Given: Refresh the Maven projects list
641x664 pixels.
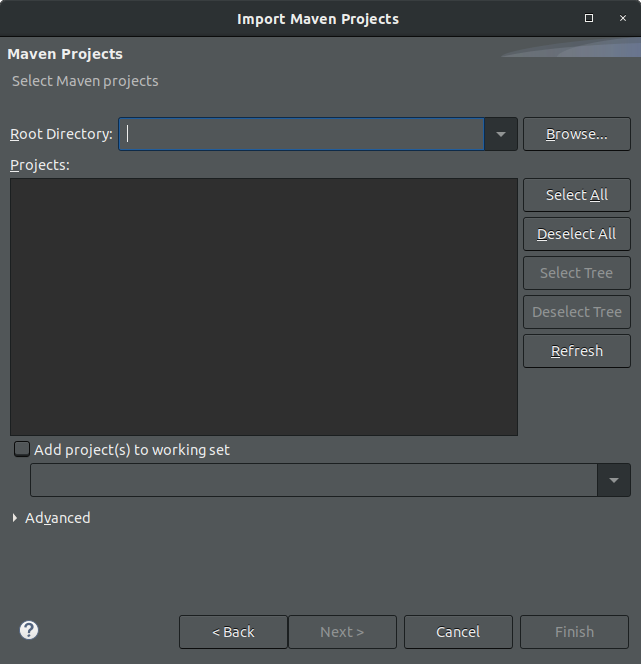Looking at the screenshot, I should coord(576,351).
